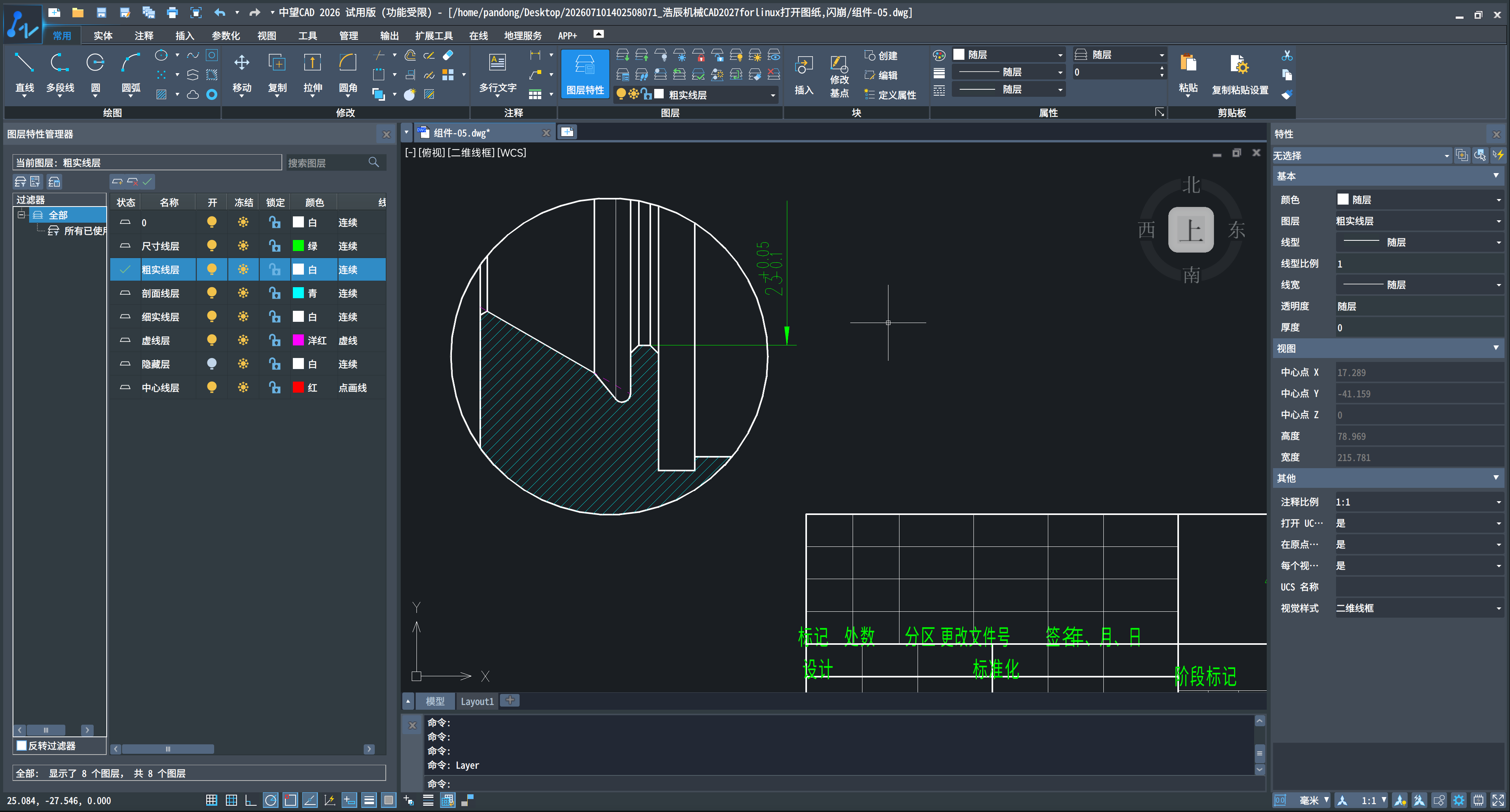The image size is (1510, 812).
Task: Choose the 圆 circle tool
Action: [95, 73]
